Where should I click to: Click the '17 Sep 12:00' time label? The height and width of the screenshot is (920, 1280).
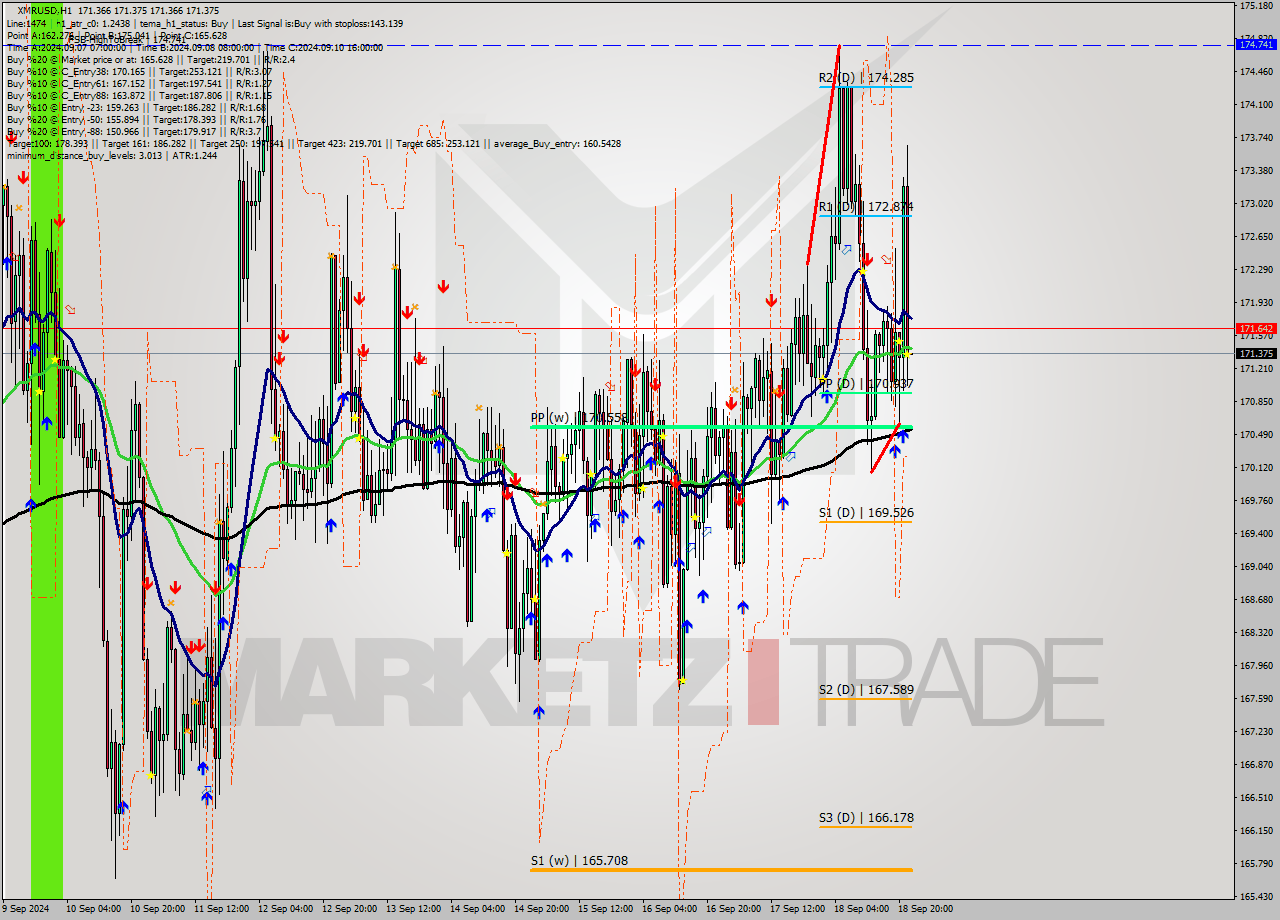pyautogui.click(x=797, y=909)
